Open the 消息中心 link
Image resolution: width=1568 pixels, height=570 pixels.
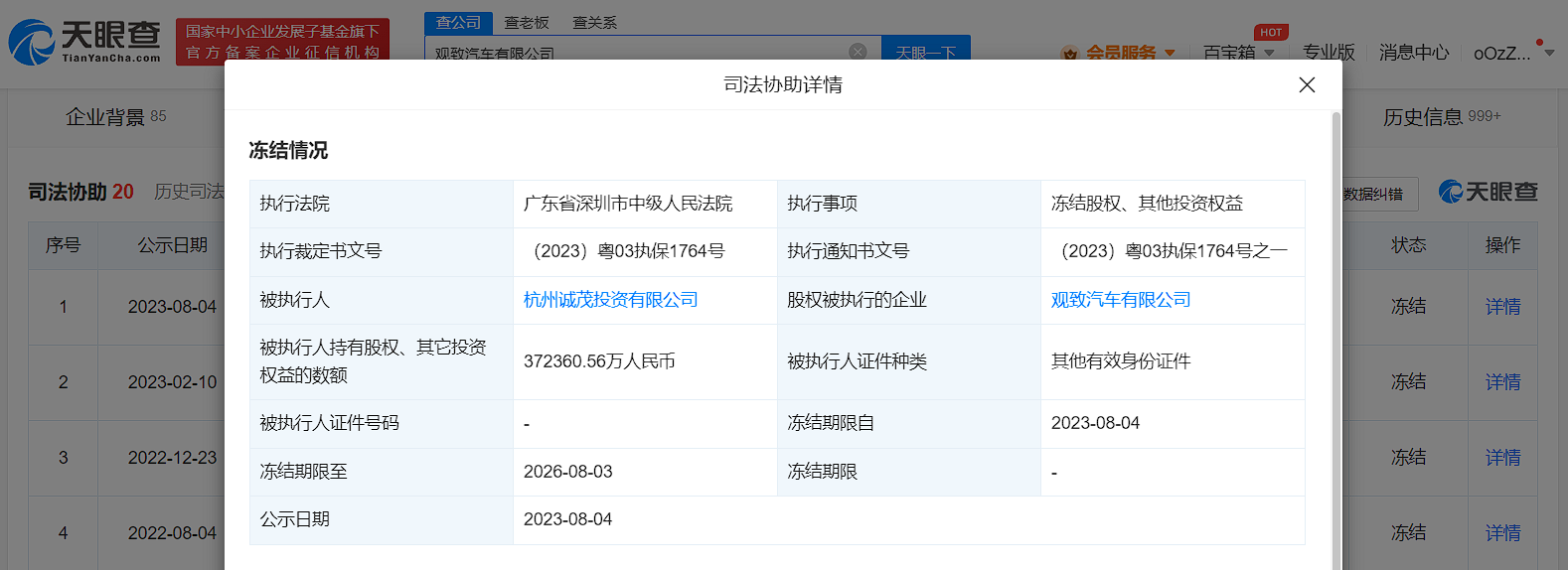pyautogui.click(x=1414, y=53)
